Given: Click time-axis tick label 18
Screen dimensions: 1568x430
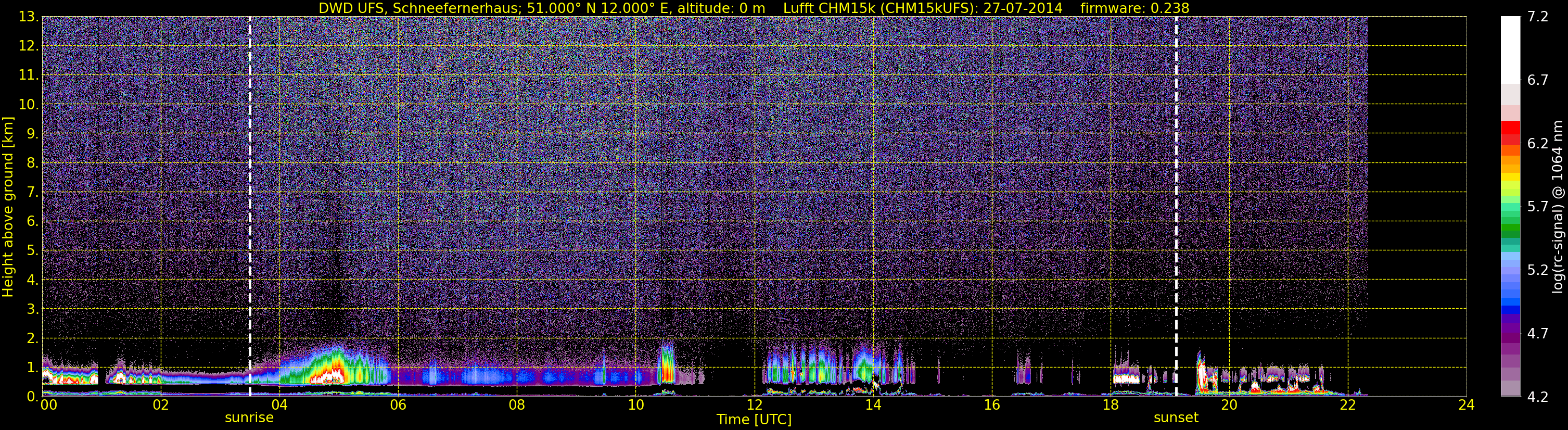Looking at the screenshot, I should (x=1110, y=405).
